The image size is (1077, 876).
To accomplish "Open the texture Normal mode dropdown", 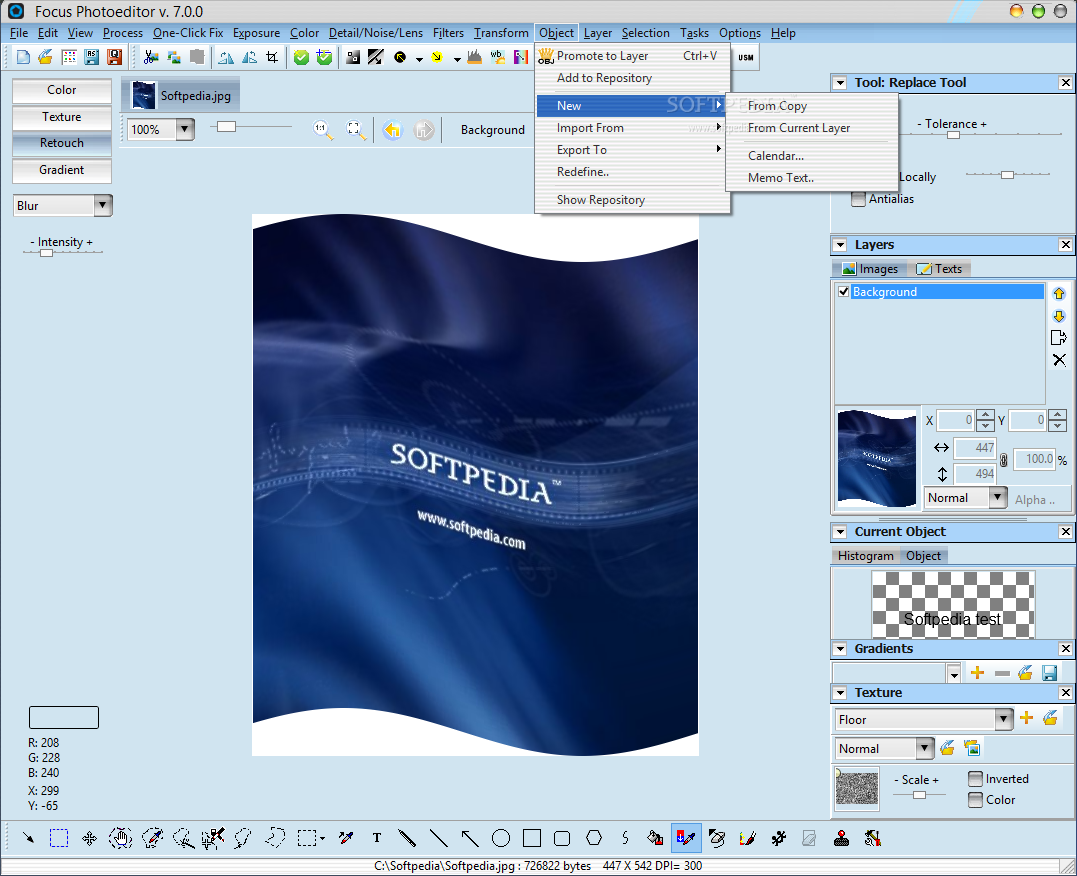I will pyautogui.click(x=925, y=748).
